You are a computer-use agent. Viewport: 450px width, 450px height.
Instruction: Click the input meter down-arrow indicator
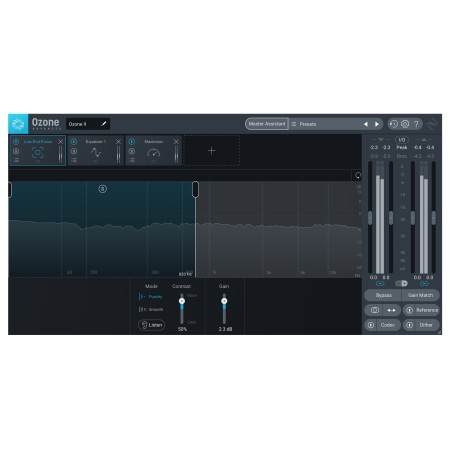[x=381, y=140]
